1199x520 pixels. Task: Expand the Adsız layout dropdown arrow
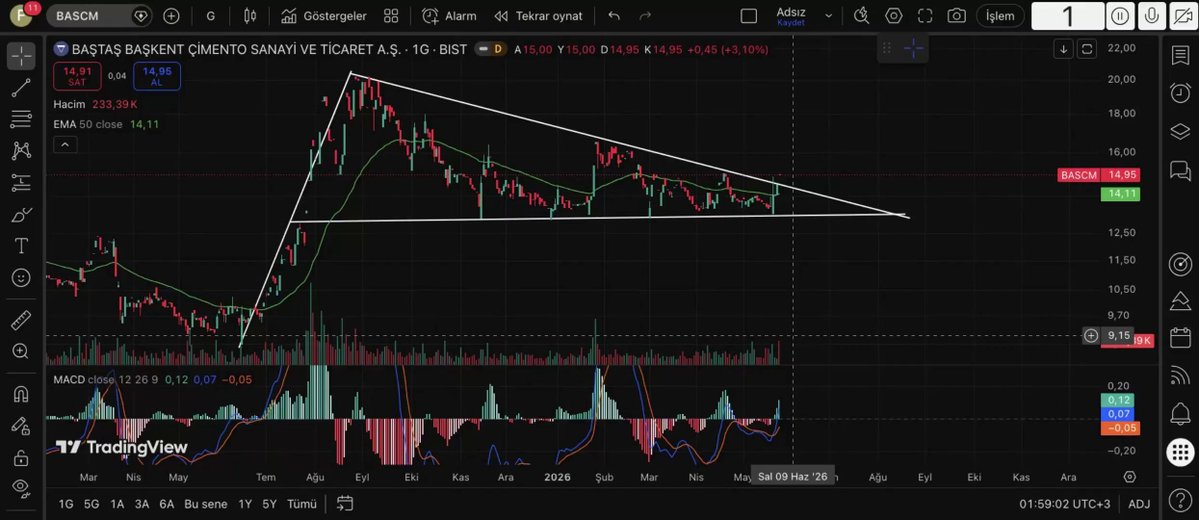click(828, 16)
